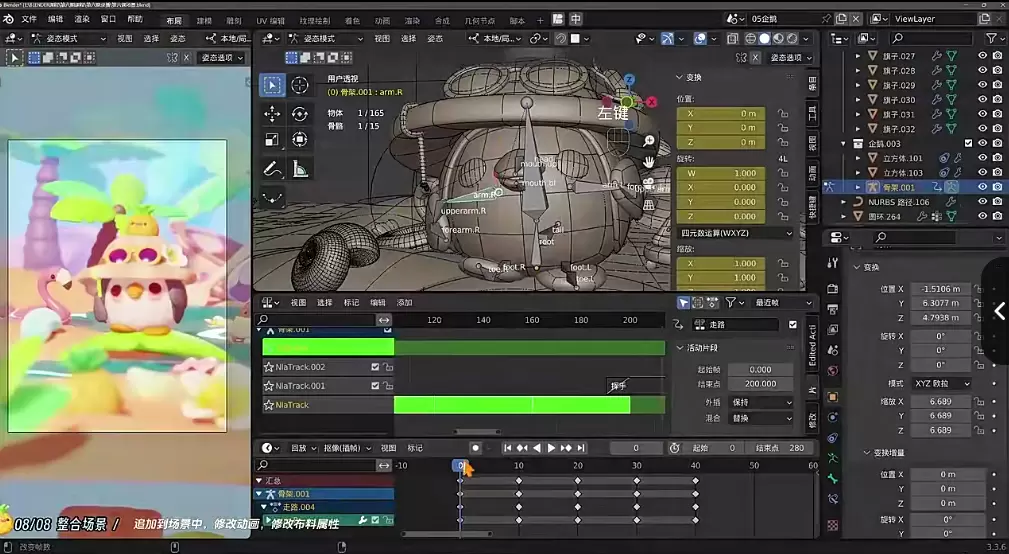The width and height of the screenshot is (1009, 554).
Task: Disable rendering for 旗子.030 camera icon
Action: click(x=997, y=100)
